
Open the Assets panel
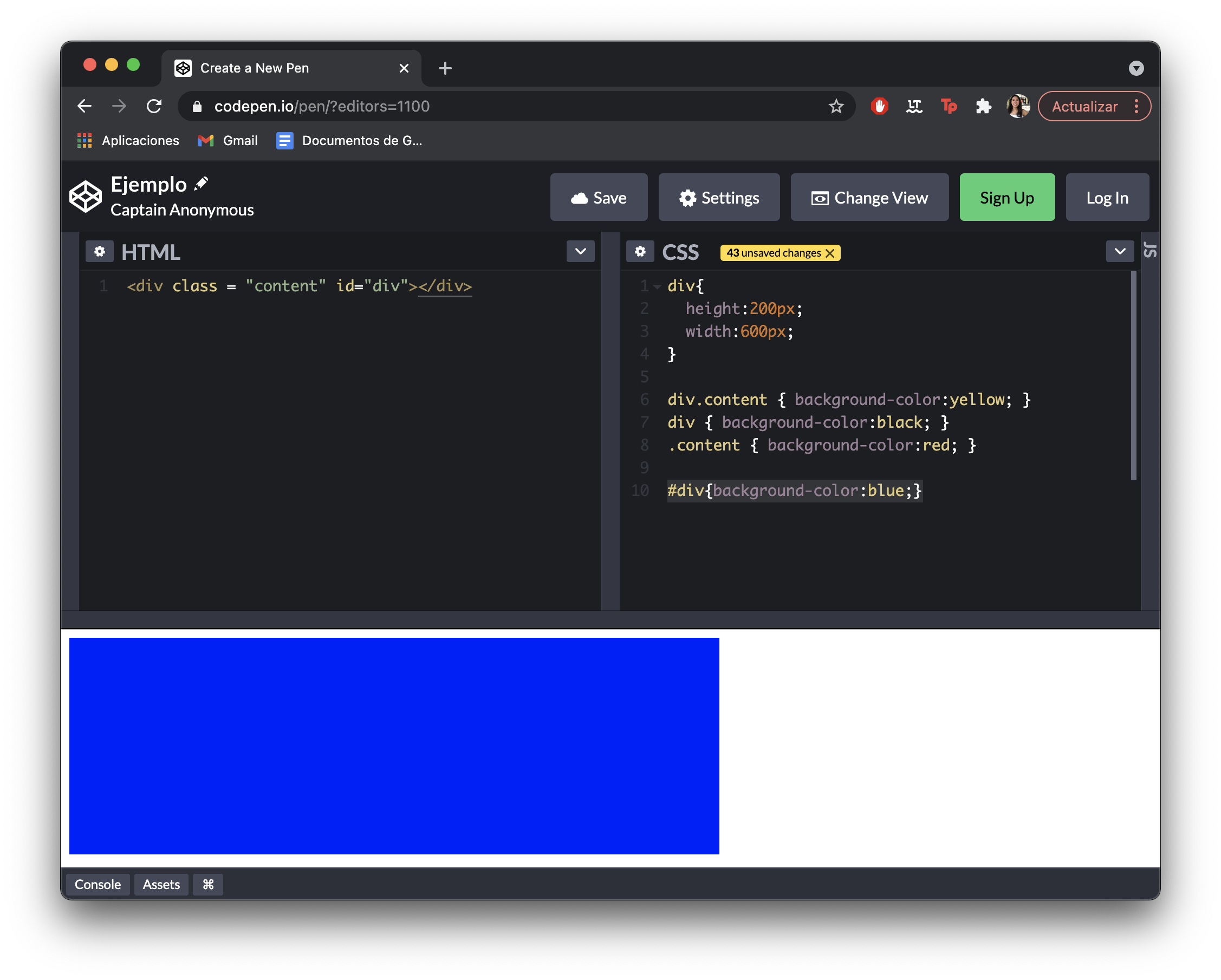161,884
